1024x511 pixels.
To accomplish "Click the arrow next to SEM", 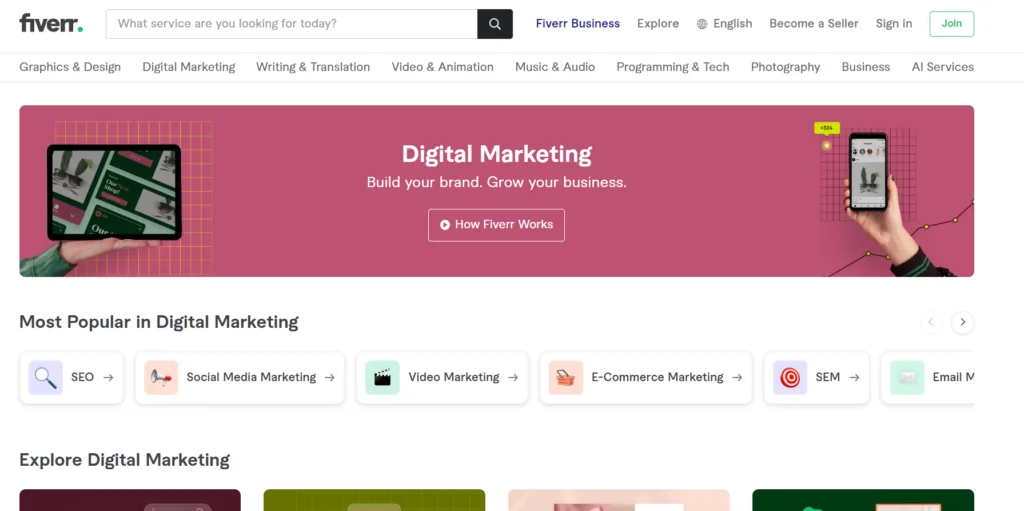I will click(x=854, y=377).
